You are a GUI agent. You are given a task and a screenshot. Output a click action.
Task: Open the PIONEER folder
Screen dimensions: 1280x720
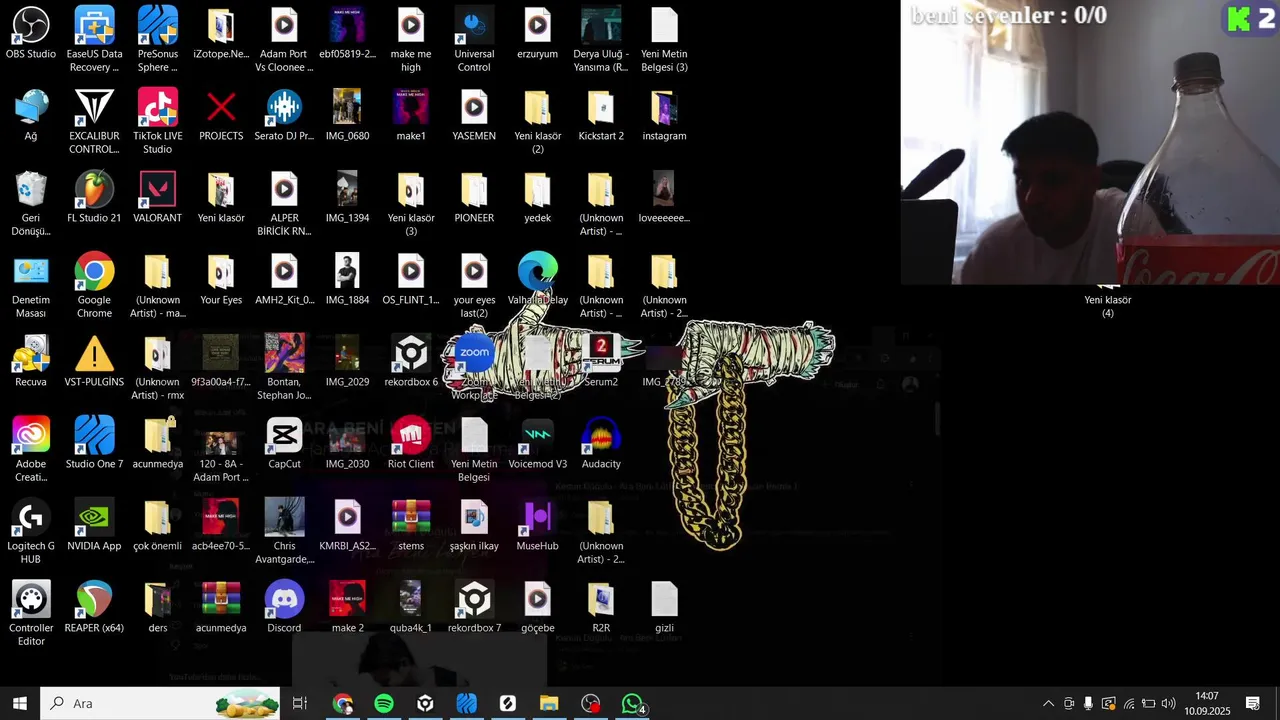click(474, 197)
